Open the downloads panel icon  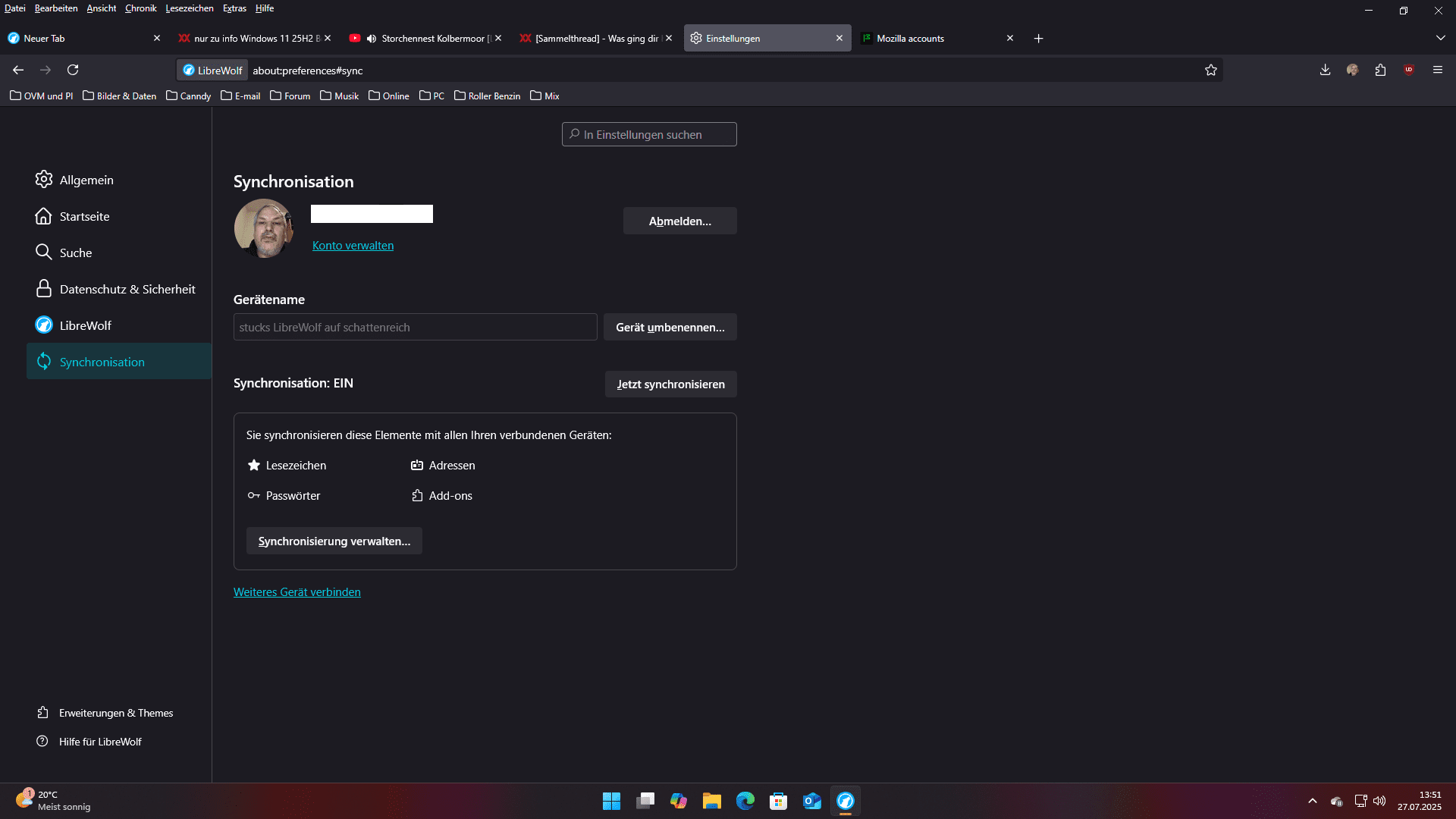(1325, 70)
